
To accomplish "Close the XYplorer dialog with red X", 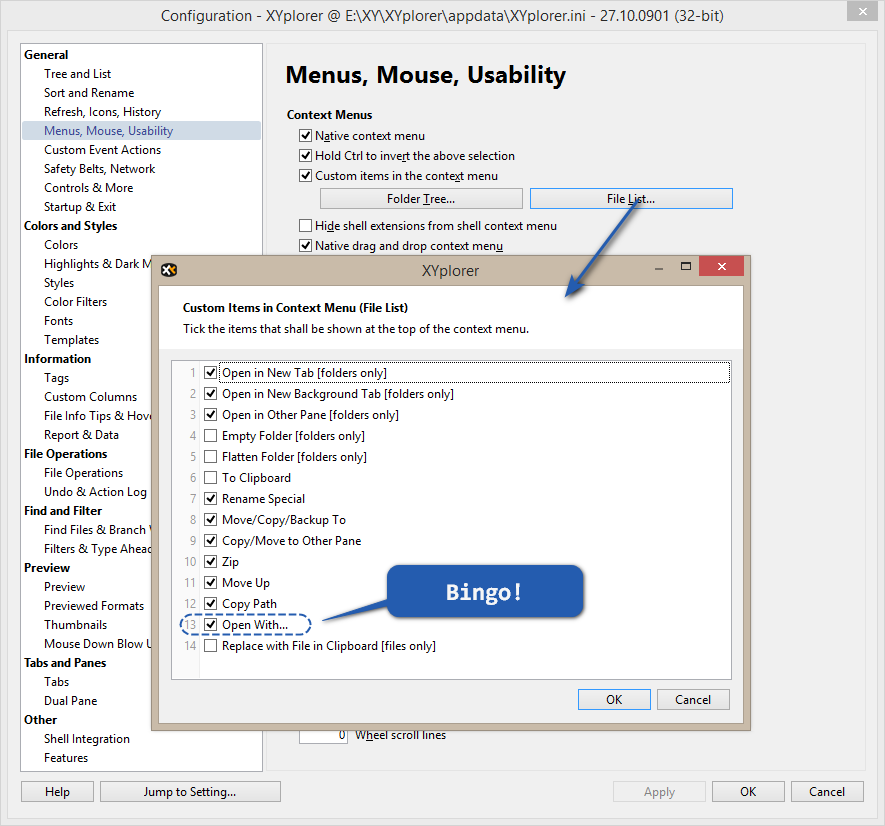I will coord(721,268).
